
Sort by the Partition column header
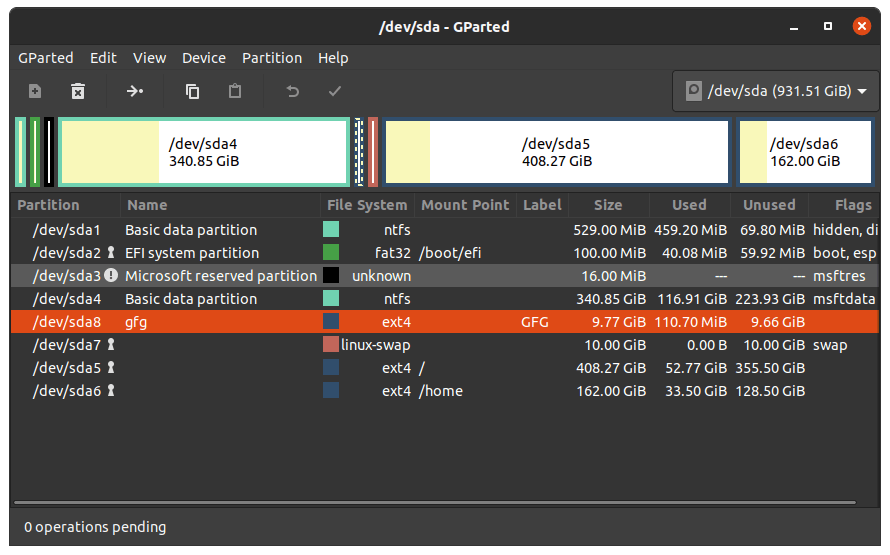click(x=65, y=205)
